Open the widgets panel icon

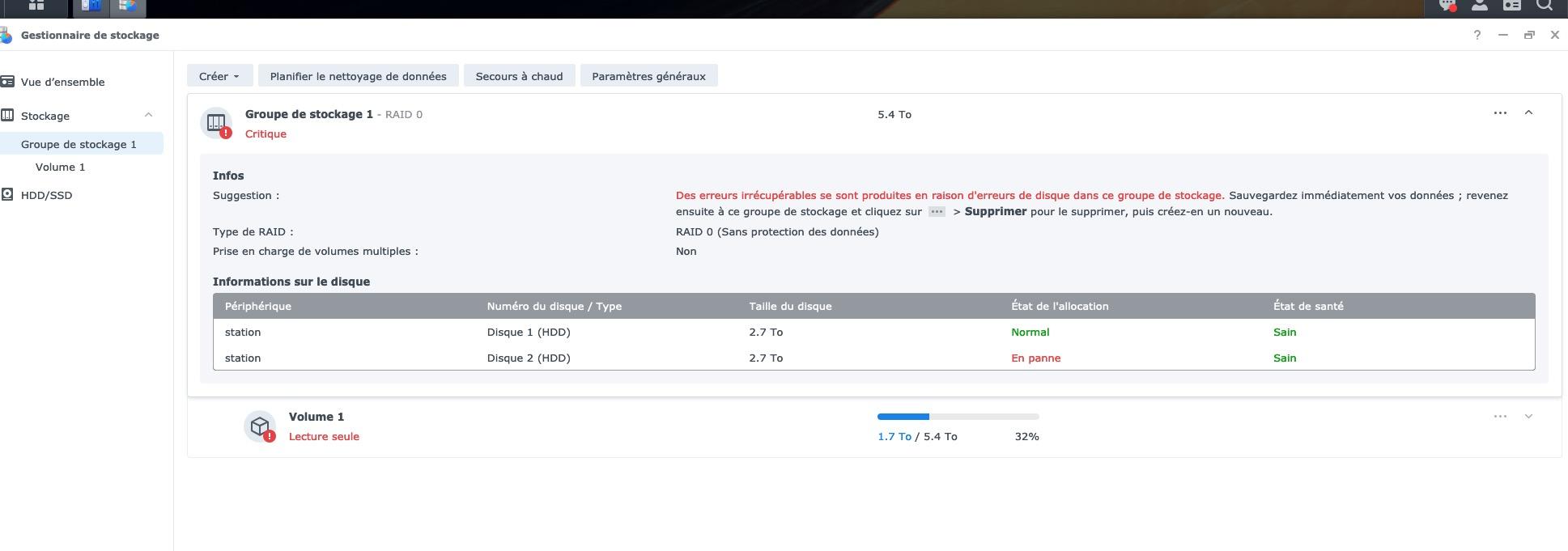[x=1511, y=5]
